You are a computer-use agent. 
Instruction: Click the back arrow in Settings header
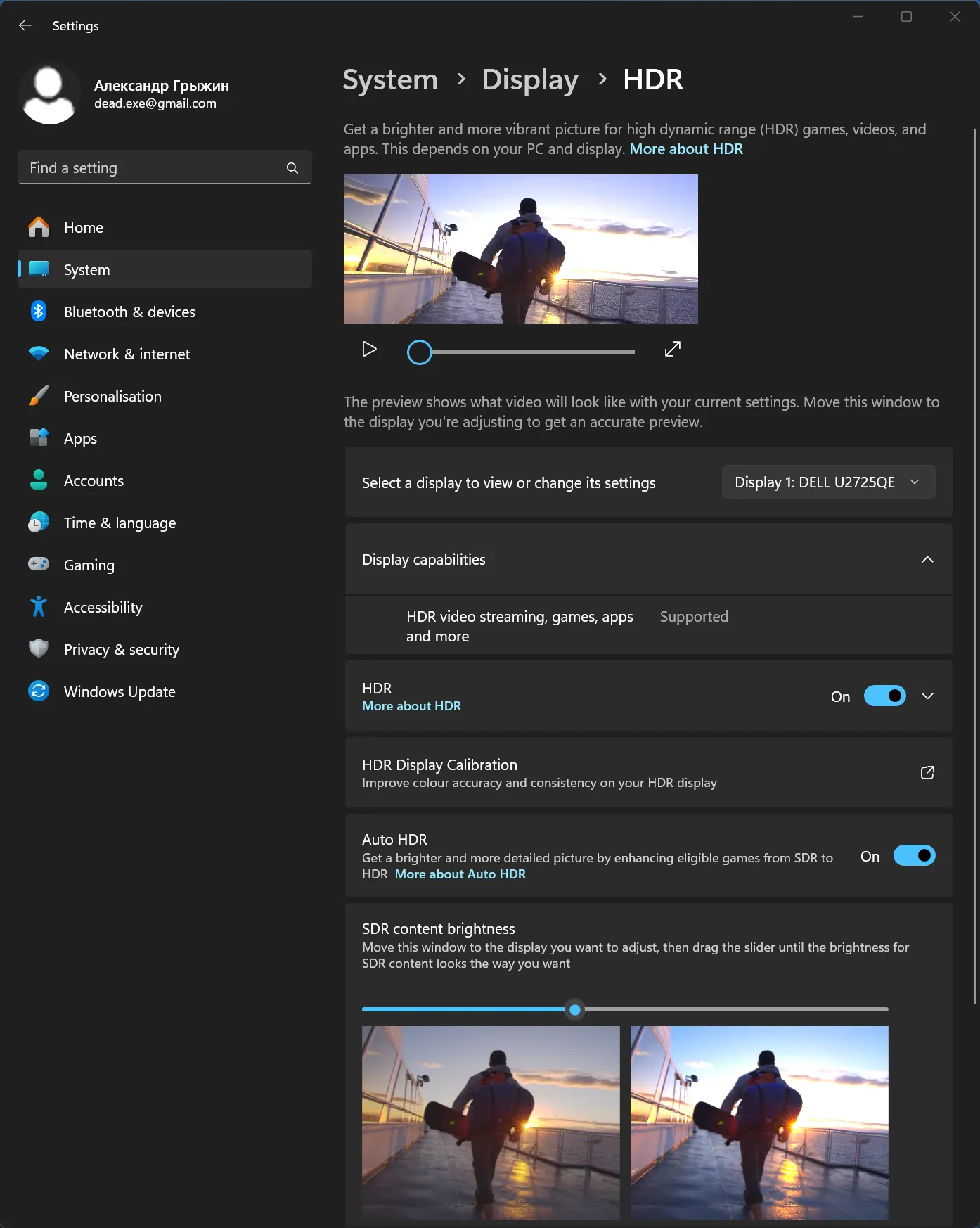click(25, 26)
